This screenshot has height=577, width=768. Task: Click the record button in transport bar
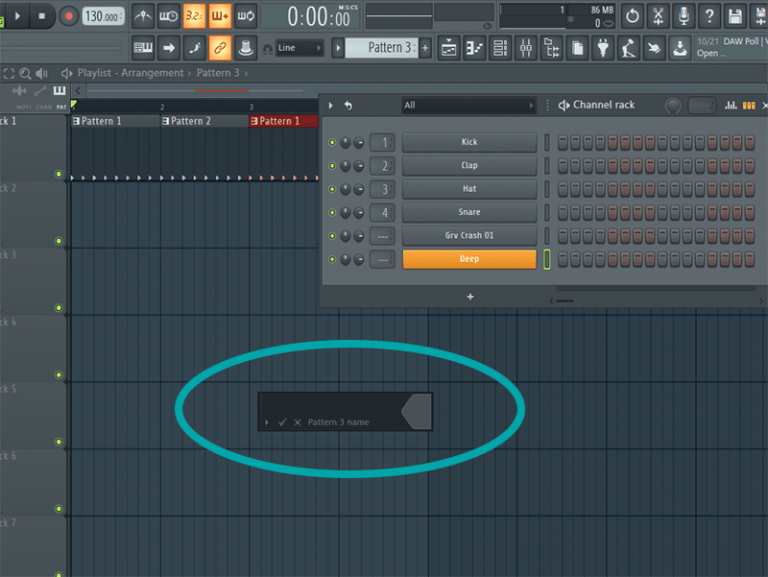click(69, 16)
